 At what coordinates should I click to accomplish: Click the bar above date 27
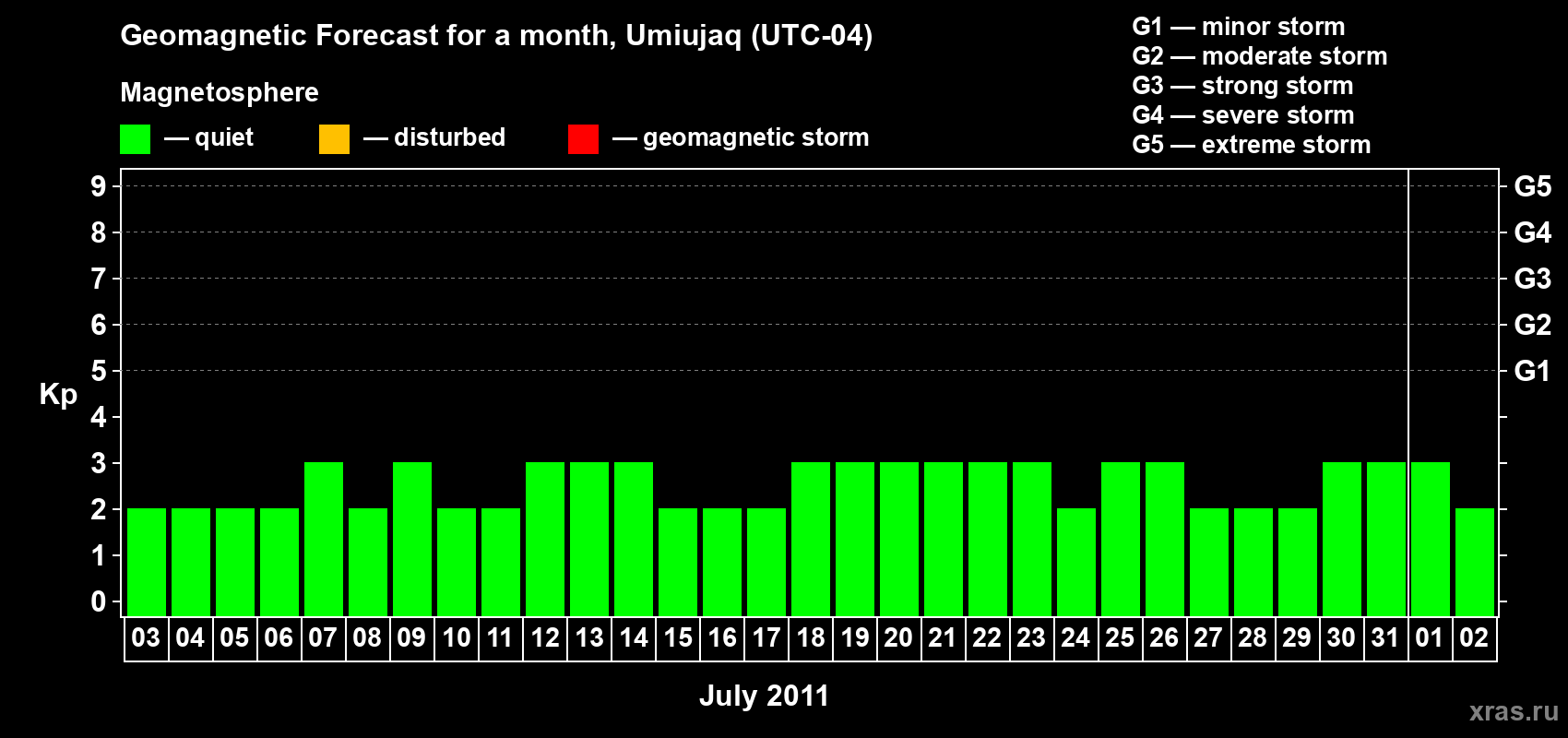[x=1209, y=562]
